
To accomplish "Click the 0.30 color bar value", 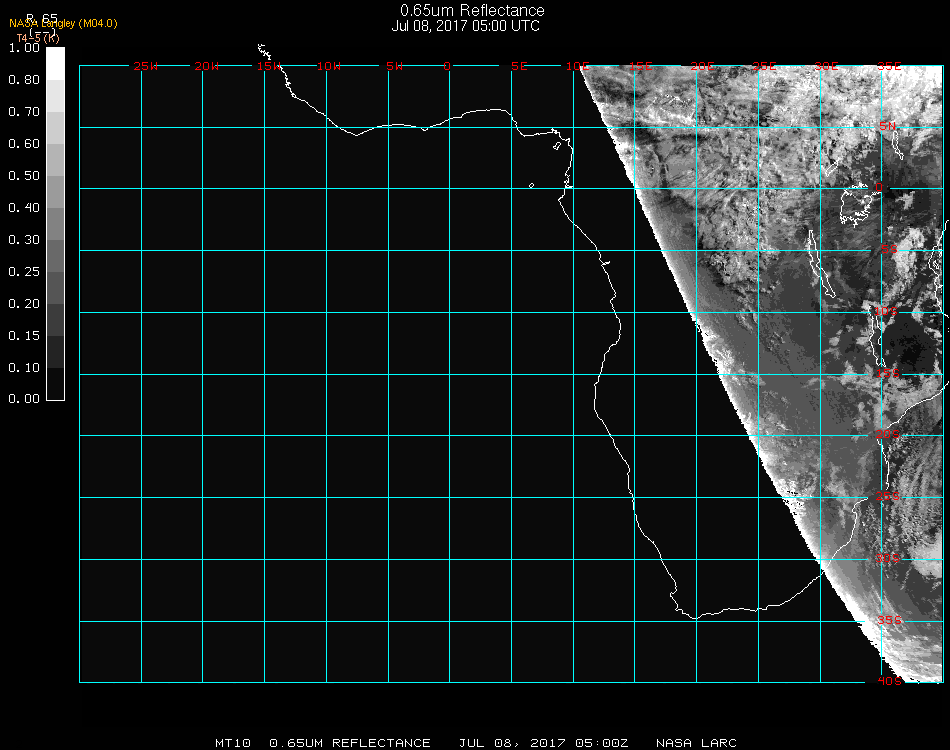I will point(24,240).
